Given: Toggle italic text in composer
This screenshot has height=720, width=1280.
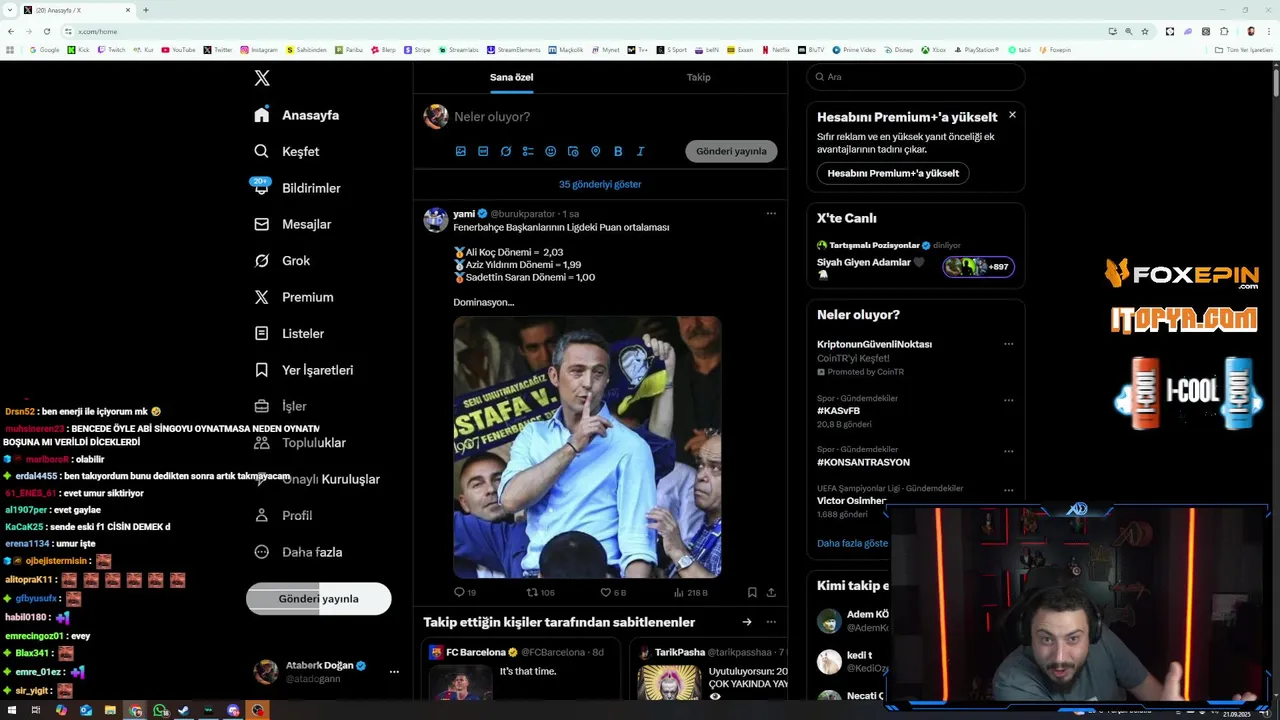Looking at the screenshot, I should point(640,151).
